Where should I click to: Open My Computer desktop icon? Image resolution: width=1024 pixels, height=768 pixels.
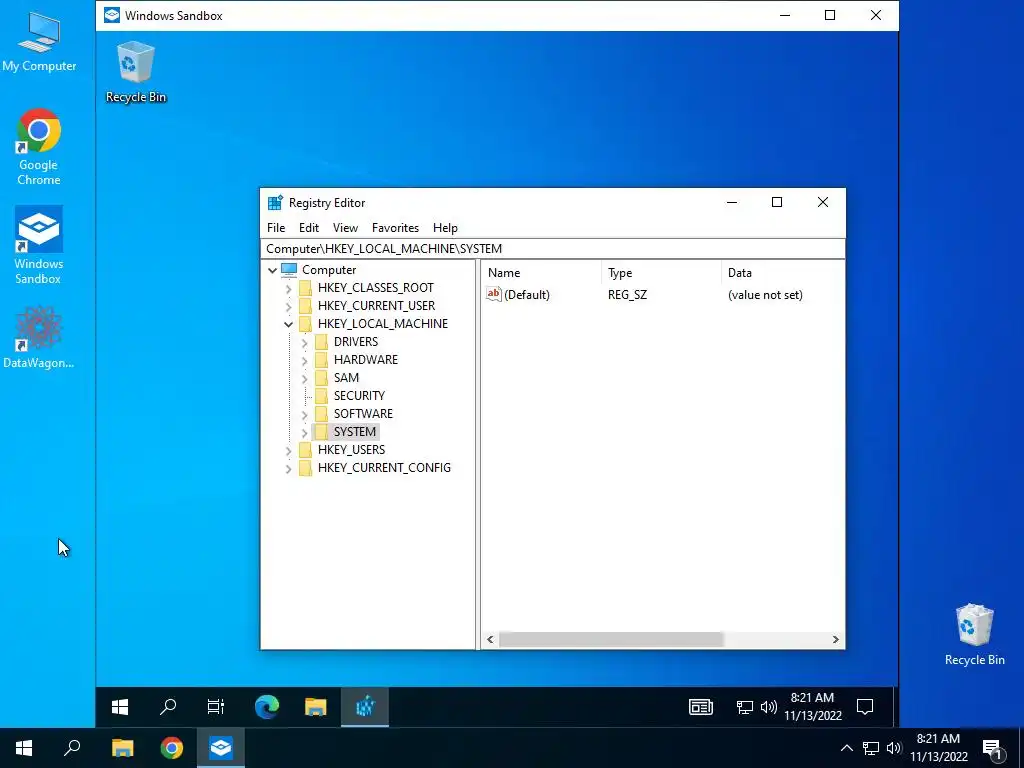pyautogui.click(x=39, y=40)
